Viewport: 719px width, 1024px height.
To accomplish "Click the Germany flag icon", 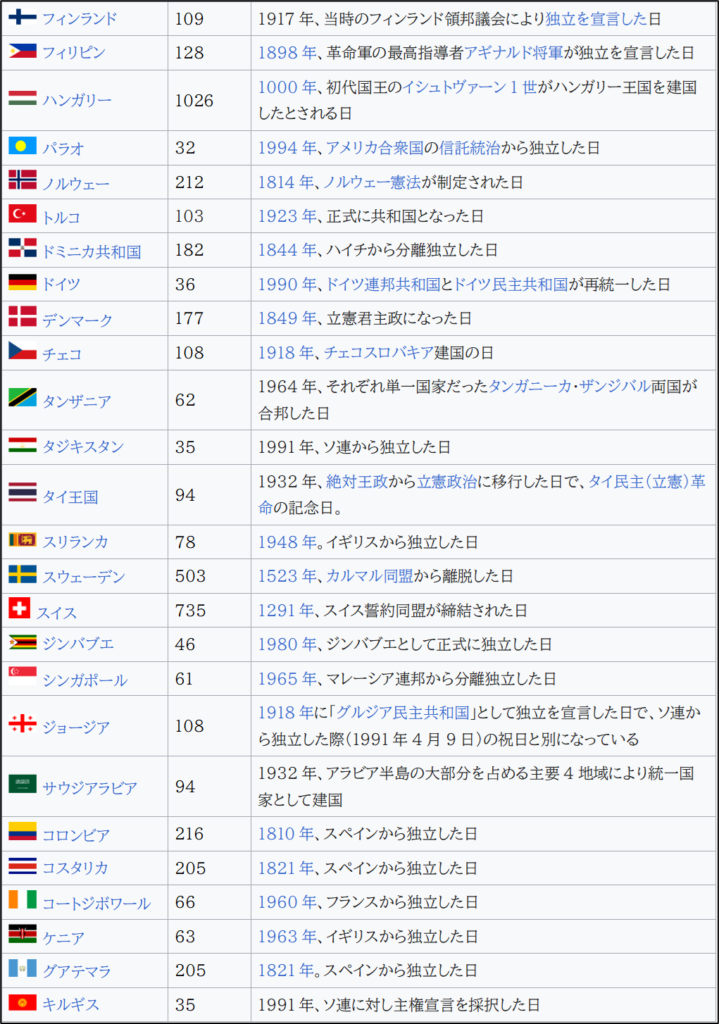I will coord(22,283).
